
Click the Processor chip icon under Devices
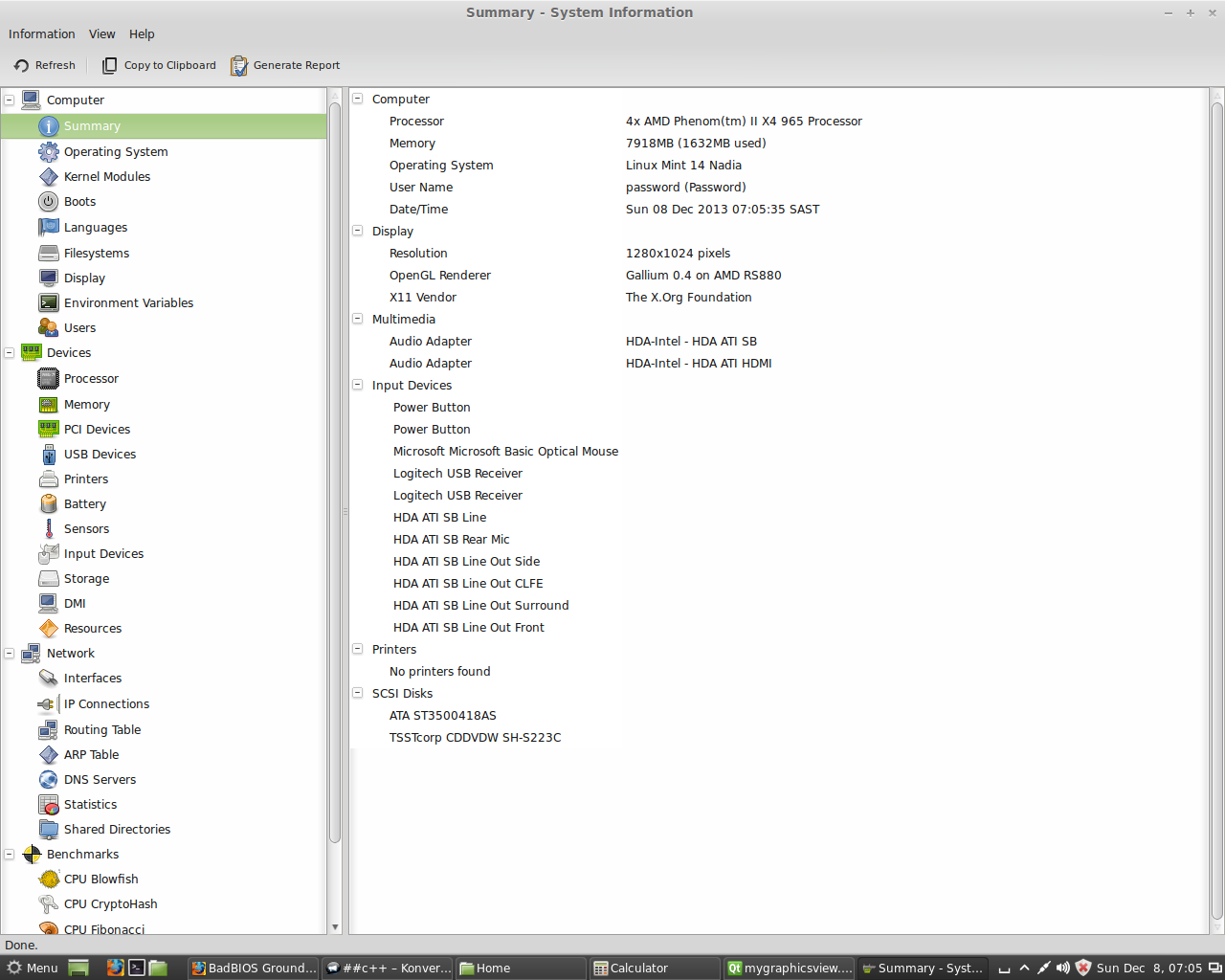pos(49,378)
